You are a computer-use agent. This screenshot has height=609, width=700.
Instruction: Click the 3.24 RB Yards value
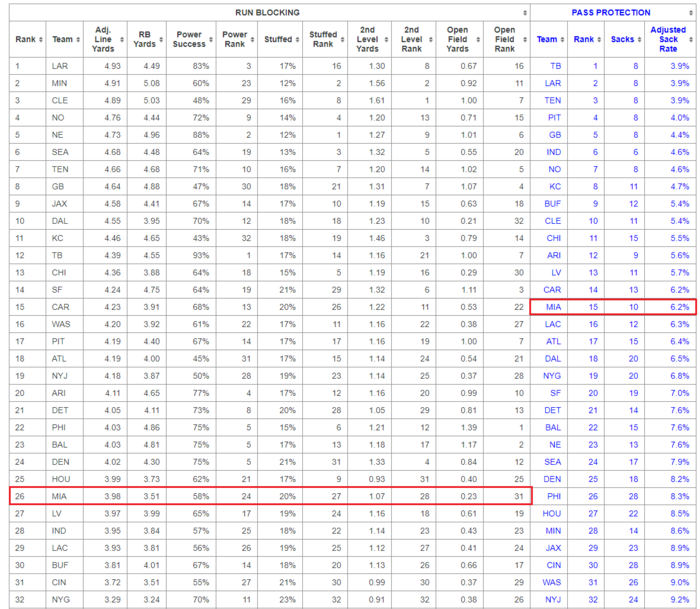pyautogui.click(x=152, y=600)
